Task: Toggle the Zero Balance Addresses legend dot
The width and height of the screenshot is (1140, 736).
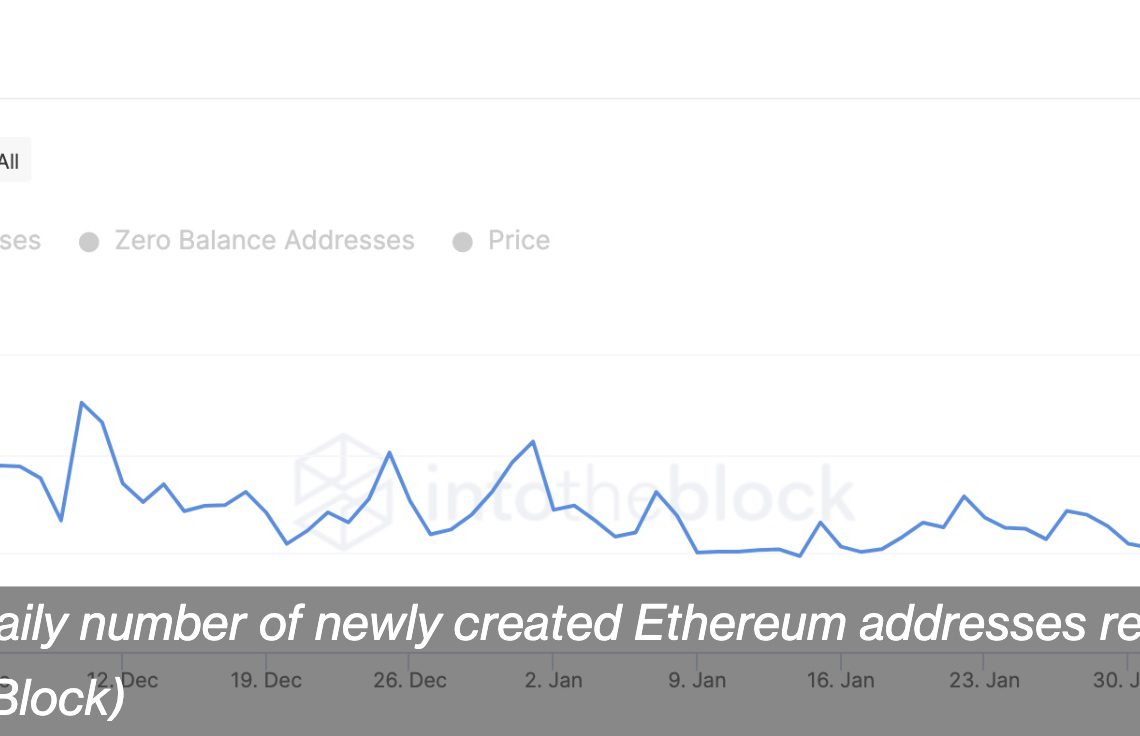Action: click(x=89, y=242)
